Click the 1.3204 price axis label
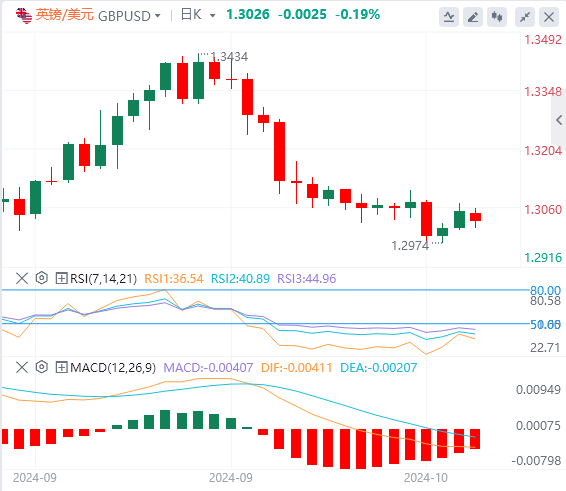This screenshot has height=491, width=566. tap(543, 151)
